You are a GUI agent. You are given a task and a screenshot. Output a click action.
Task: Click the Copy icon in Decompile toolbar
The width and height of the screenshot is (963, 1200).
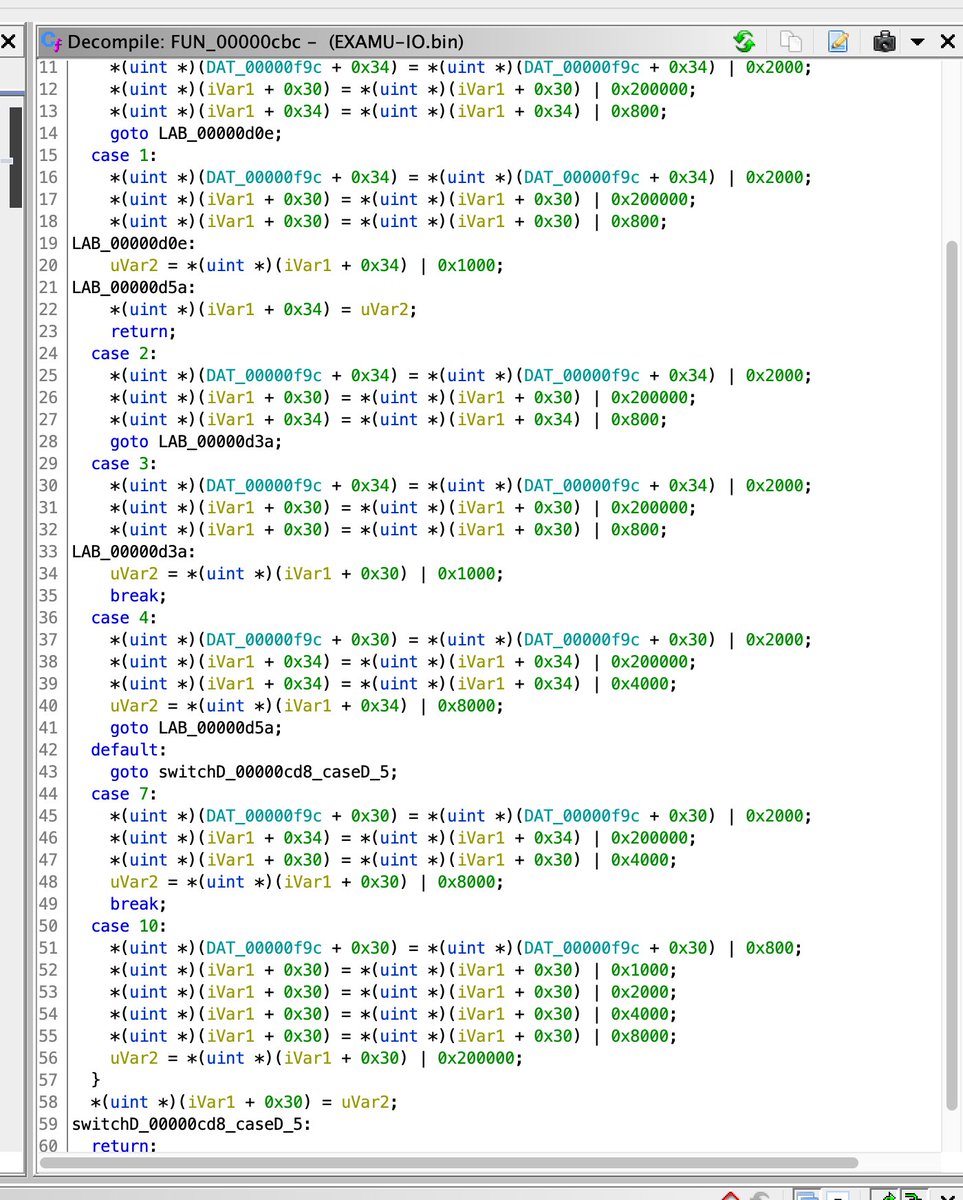791,41
